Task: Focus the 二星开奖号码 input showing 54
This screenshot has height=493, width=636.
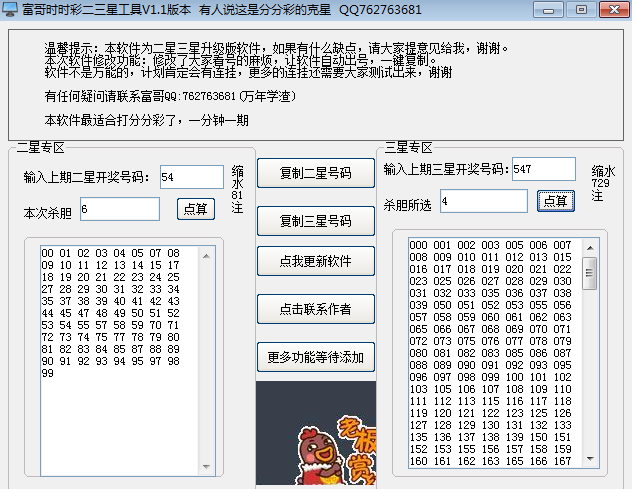Action: 191,177
